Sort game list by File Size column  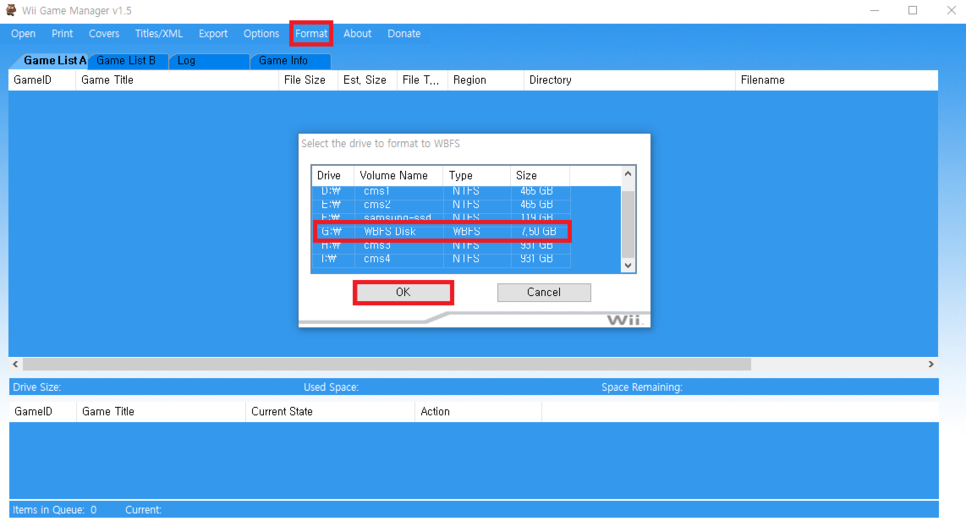point(308,80)
